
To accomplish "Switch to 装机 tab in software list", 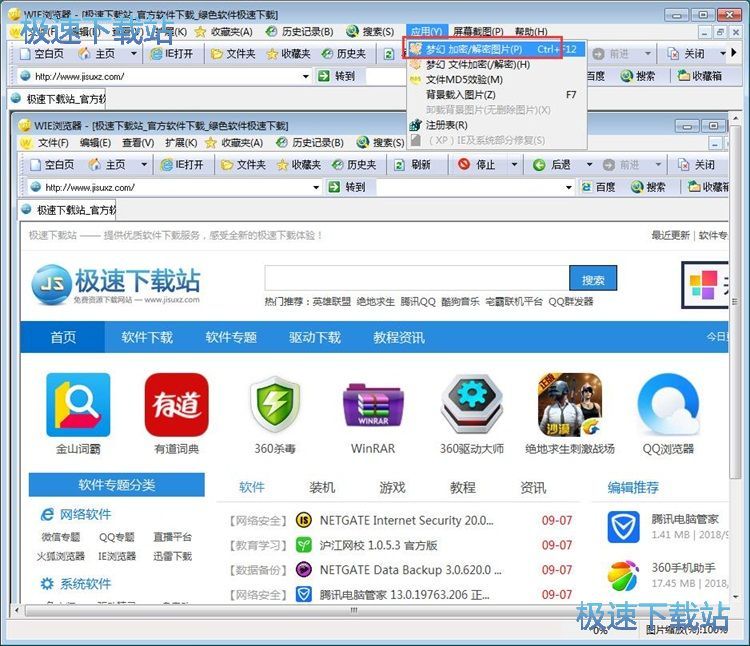I will click(x=322, y=487).
